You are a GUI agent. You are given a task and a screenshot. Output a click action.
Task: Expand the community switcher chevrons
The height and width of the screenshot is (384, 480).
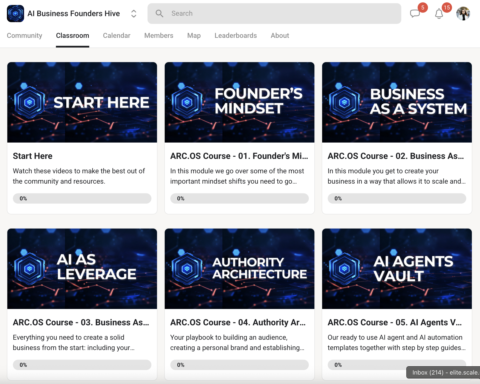tap(134, 14)
